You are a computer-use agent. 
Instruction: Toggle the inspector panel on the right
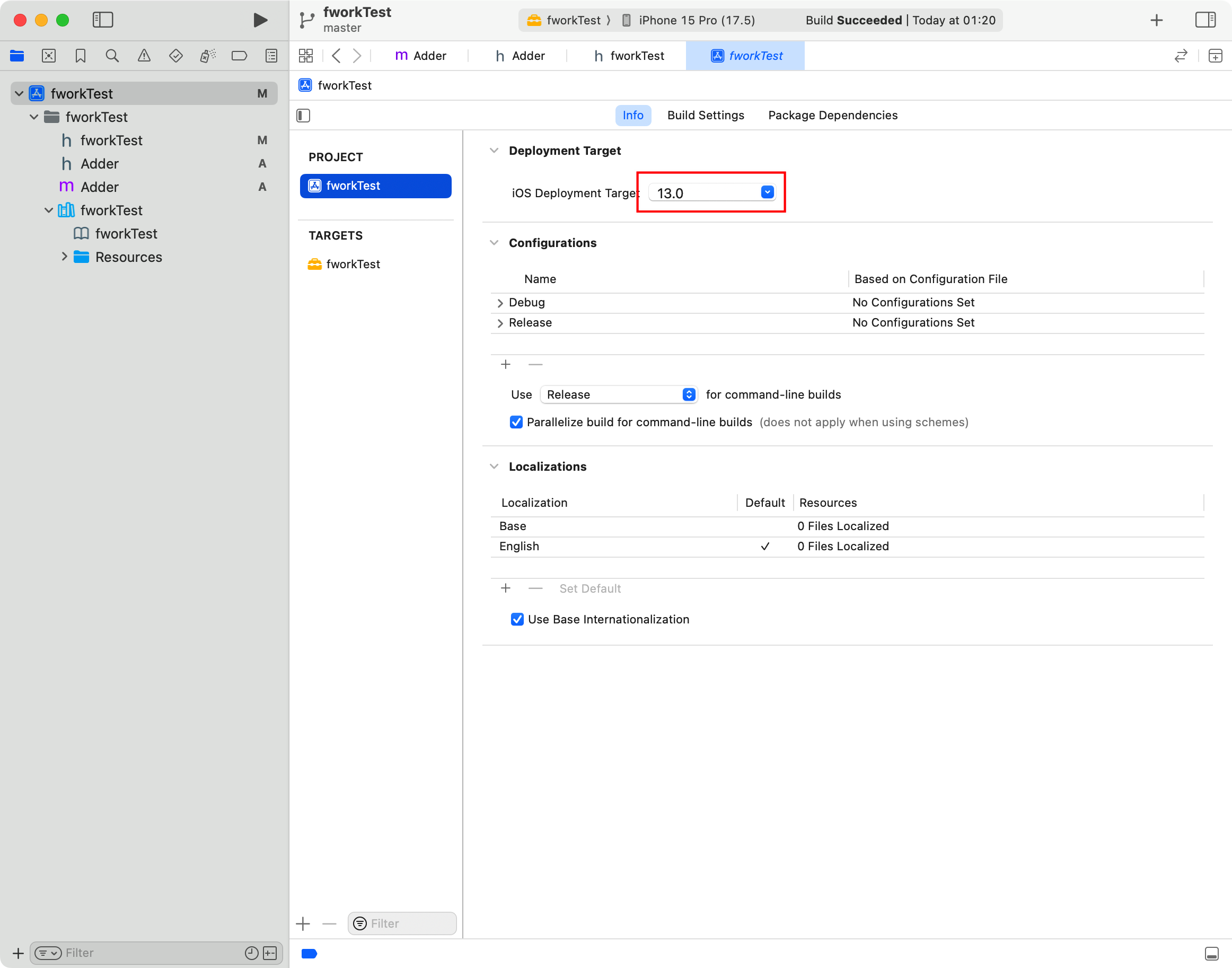click(x=1205, y=20)
